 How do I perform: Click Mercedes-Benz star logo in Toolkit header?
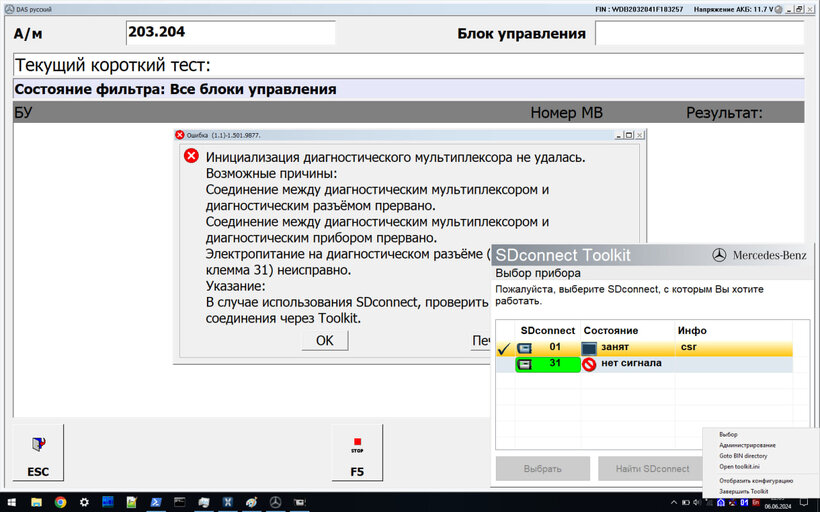coord(719,255)
